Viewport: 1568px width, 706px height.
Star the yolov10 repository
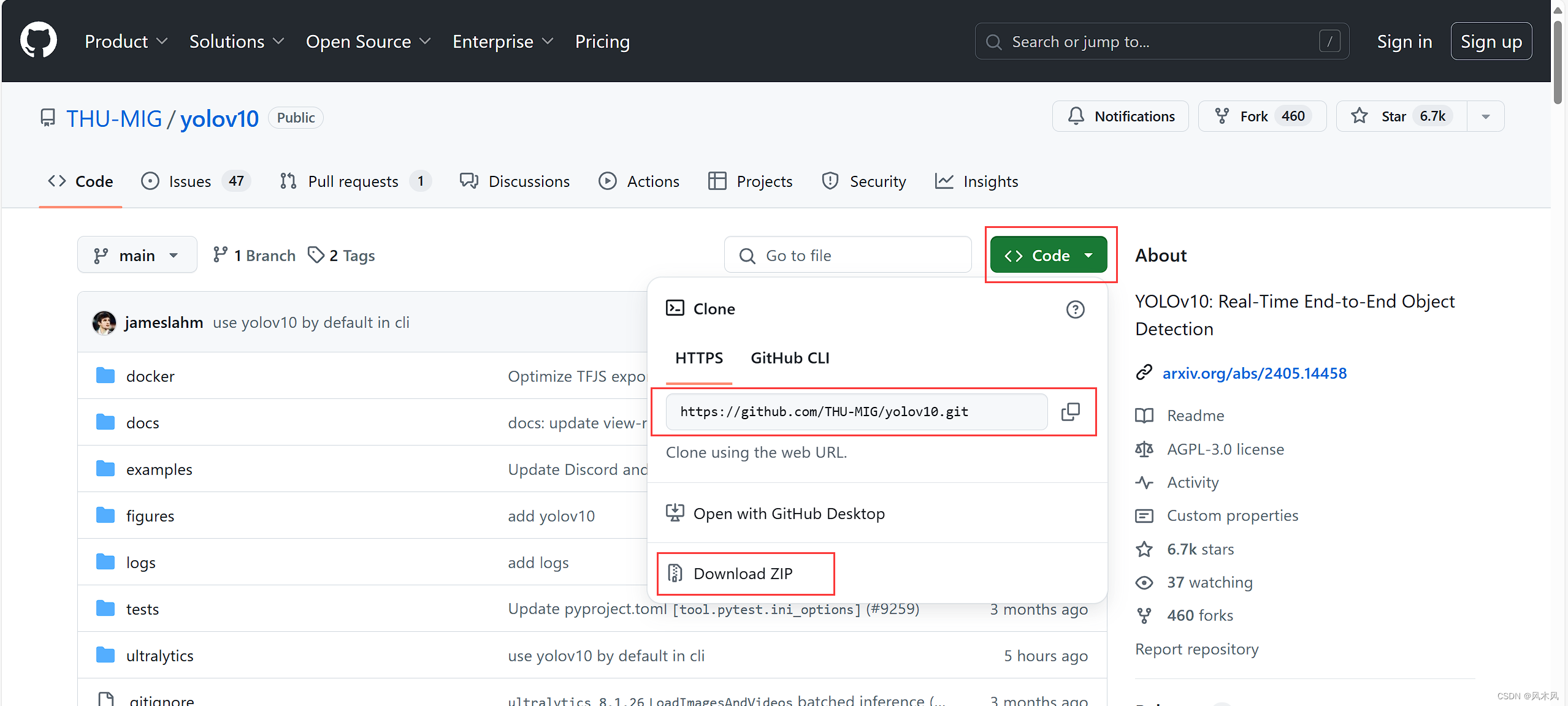coord(1402,116)
